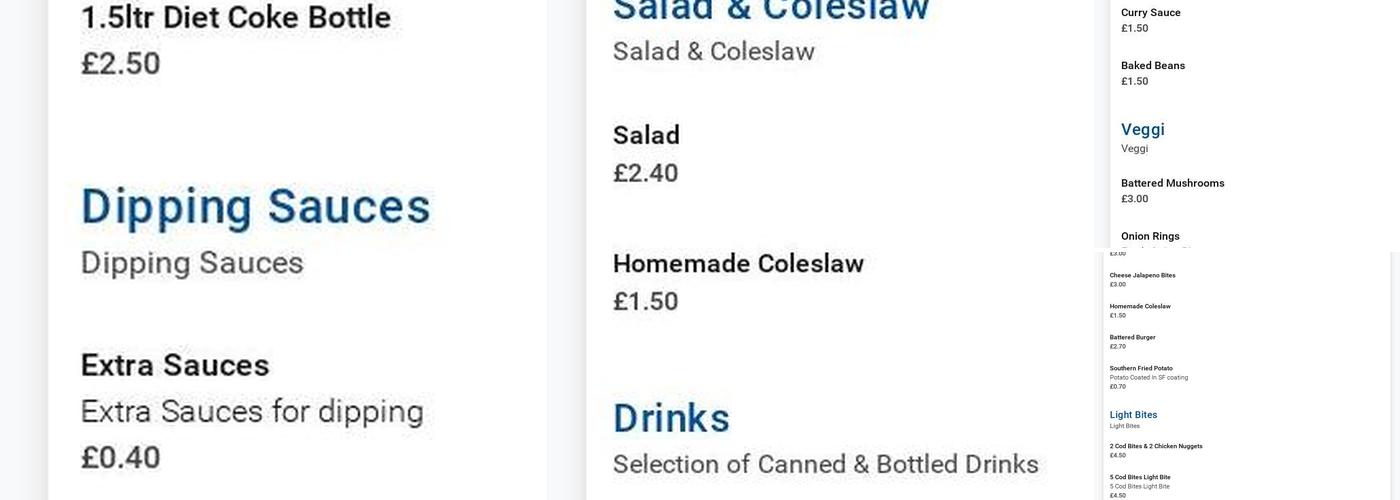
Task: Click the £0.40 price under Extra Sauces
Action: click(121, 457)
